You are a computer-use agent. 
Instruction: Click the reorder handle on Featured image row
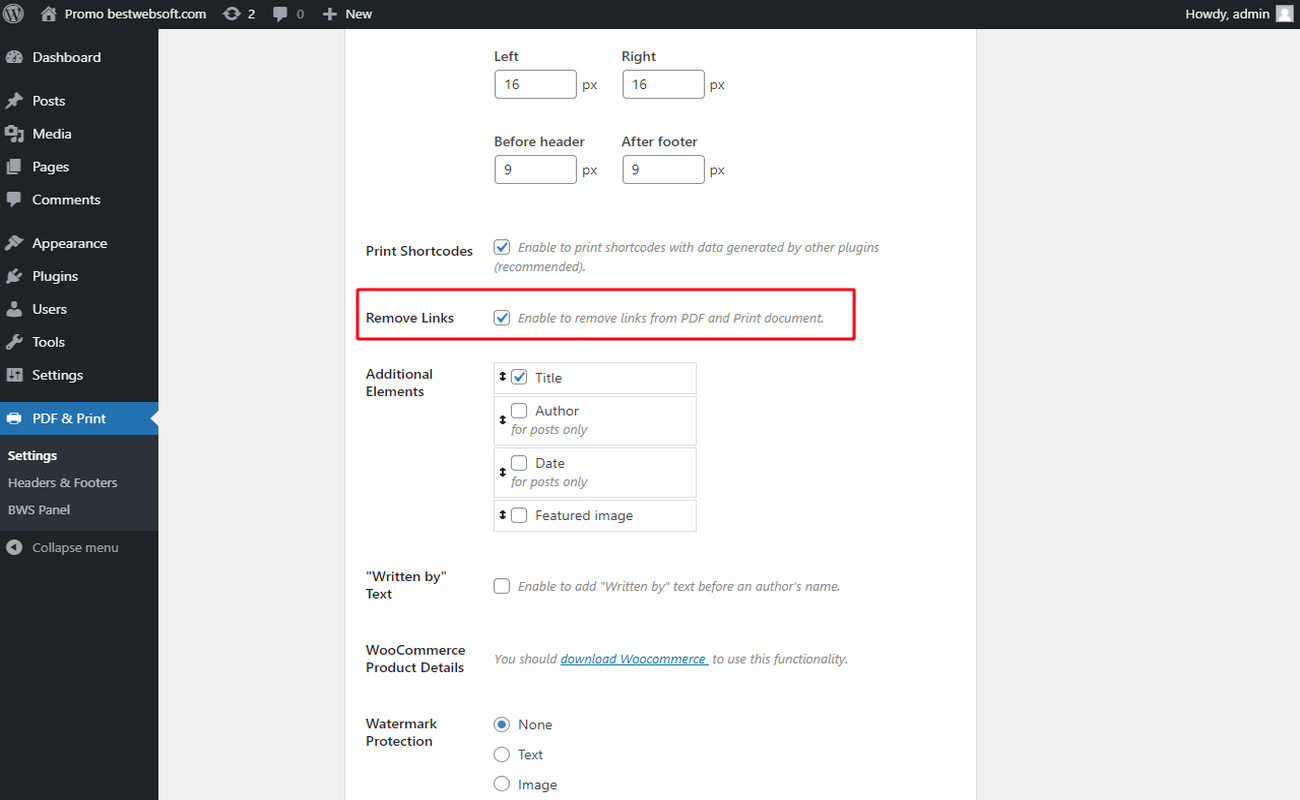click(x=502, y=515)
